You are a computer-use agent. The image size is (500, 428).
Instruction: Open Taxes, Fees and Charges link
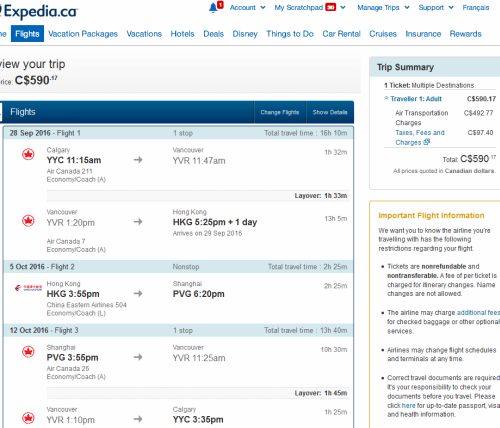point(420,137)
